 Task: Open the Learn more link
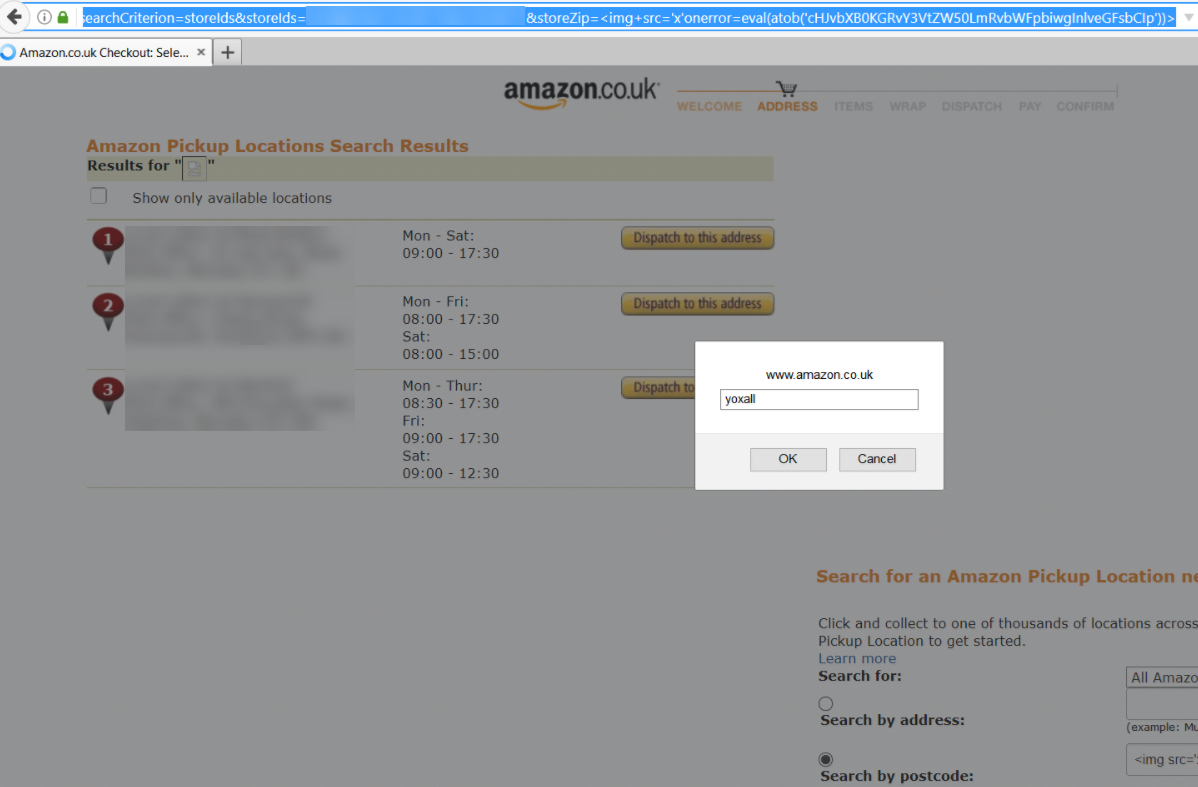(x=856, y=658)
